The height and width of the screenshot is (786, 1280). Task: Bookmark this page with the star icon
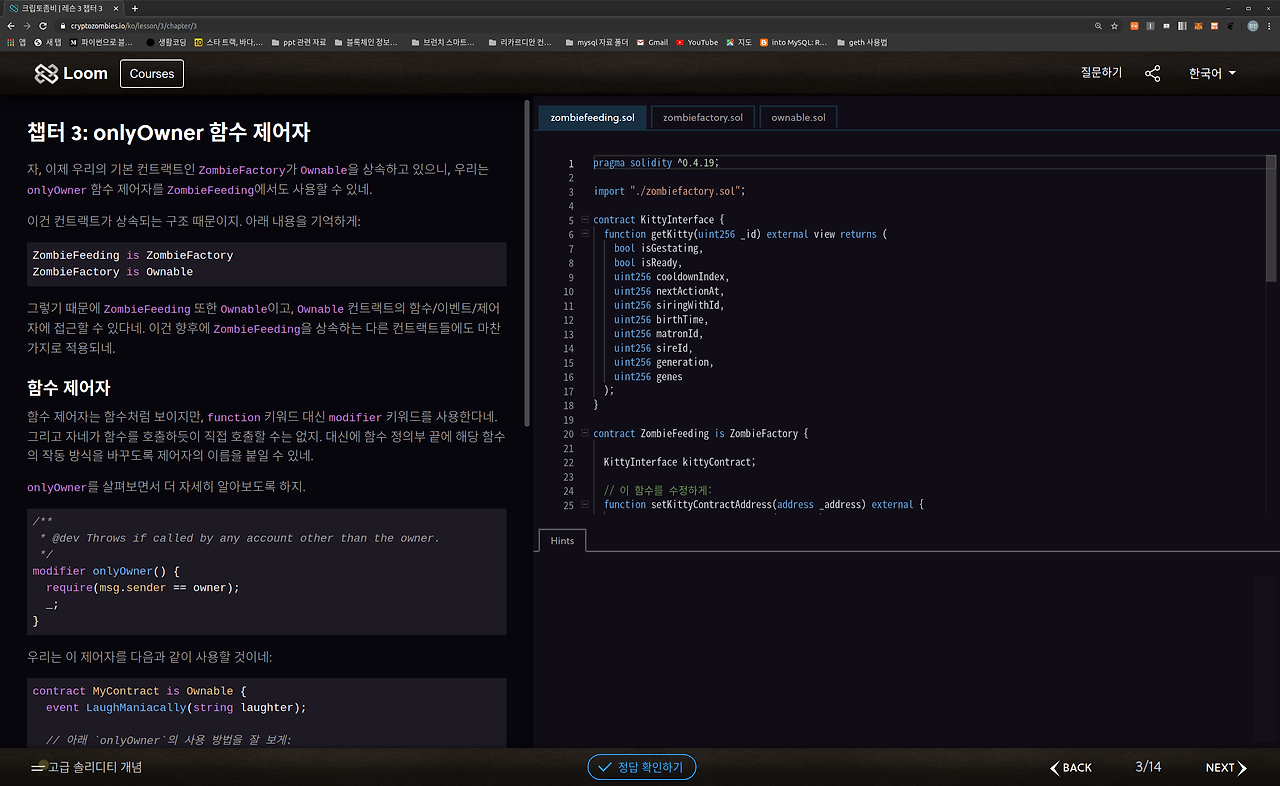click(1114, 25)
